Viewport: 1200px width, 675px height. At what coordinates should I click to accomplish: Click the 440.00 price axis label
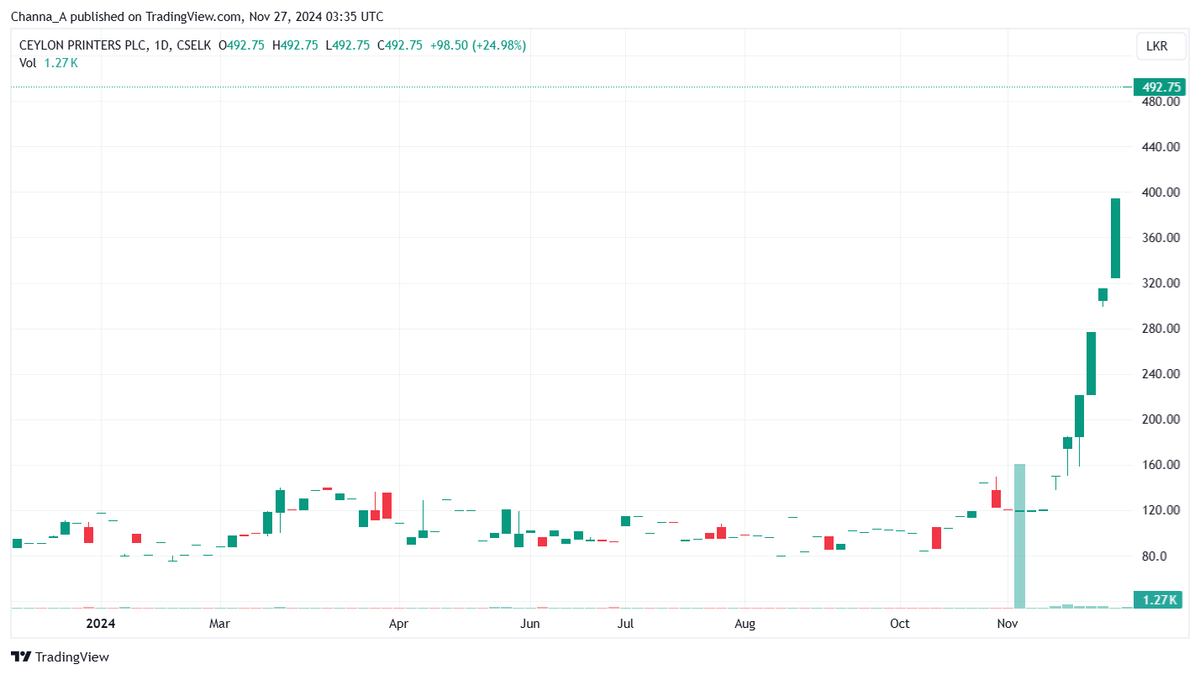pos(1161,147)
